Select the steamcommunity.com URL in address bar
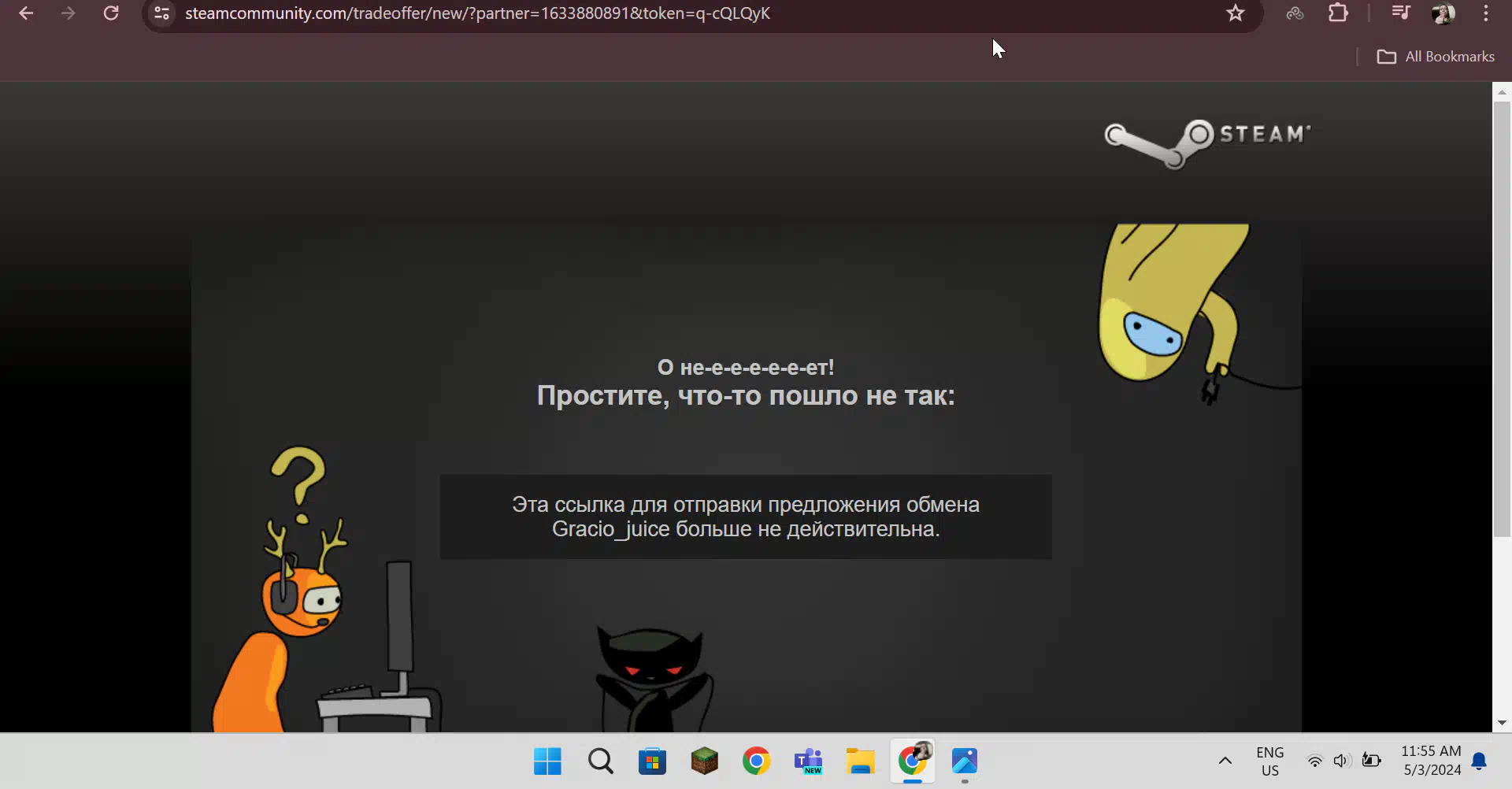 [477, 13]
